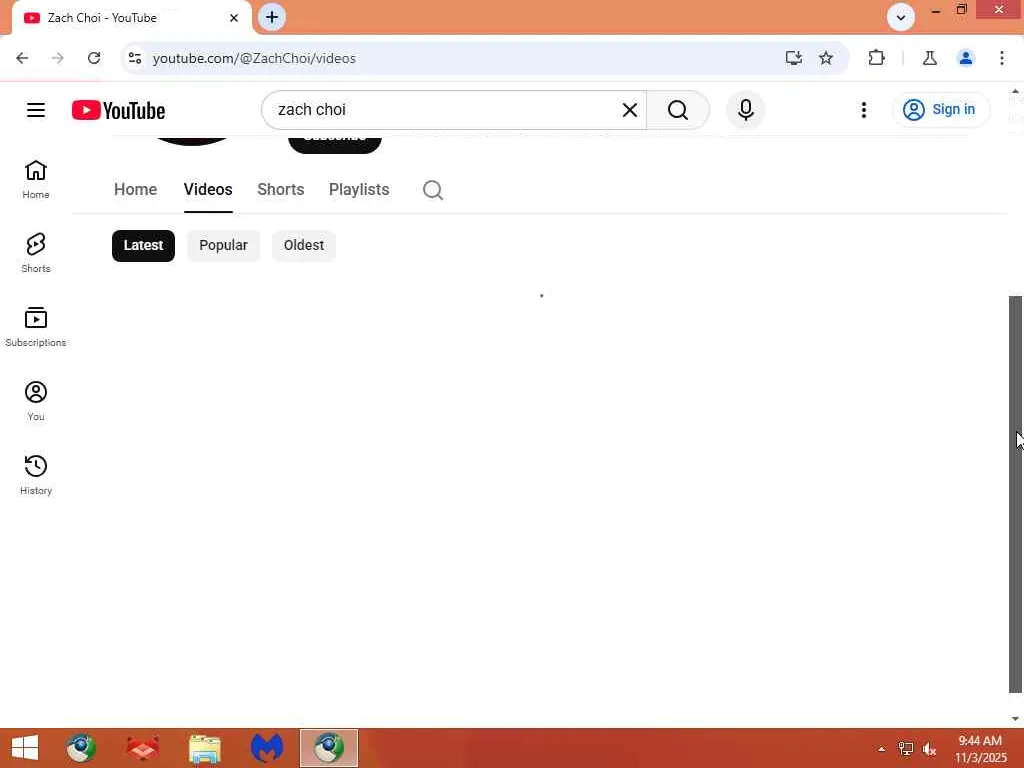Open the browser Extensions puzzle icon
The image size is (1024, 768).
pos(876,58)
